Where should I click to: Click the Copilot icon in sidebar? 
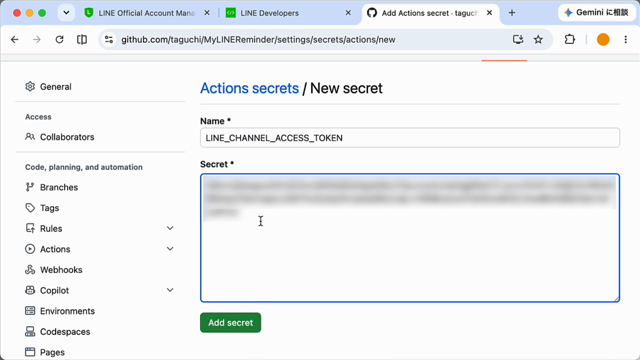tap(30, 290)
